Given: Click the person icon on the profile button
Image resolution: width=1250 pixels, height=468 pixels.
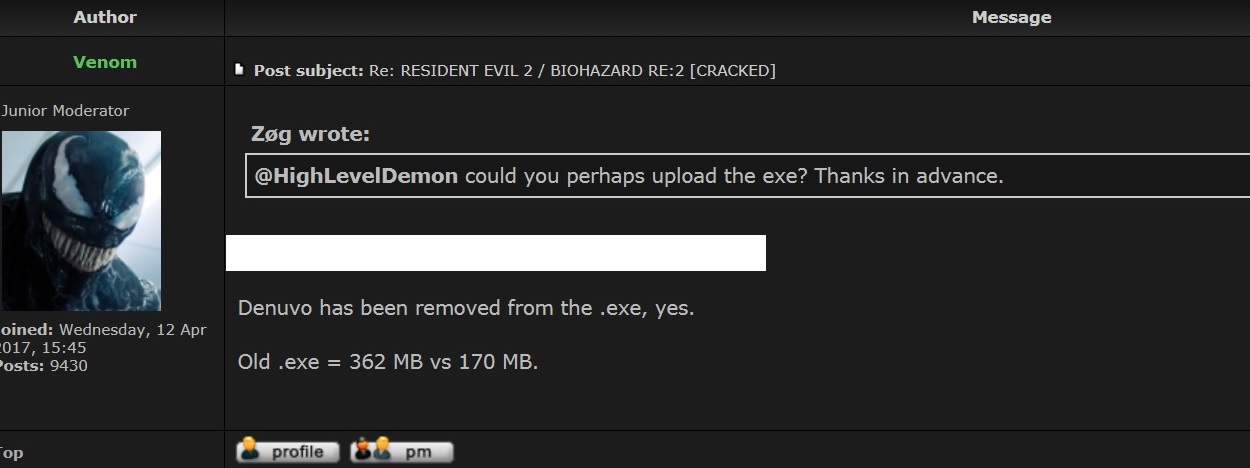Looking at the screenshot, I should [250, 450].
